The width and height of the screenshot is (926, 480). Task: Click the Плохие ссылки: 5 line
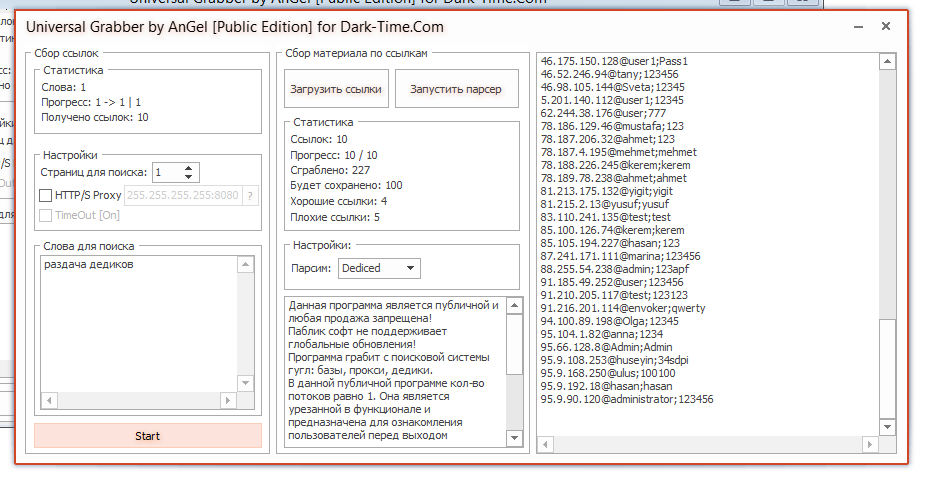(335, 217)
